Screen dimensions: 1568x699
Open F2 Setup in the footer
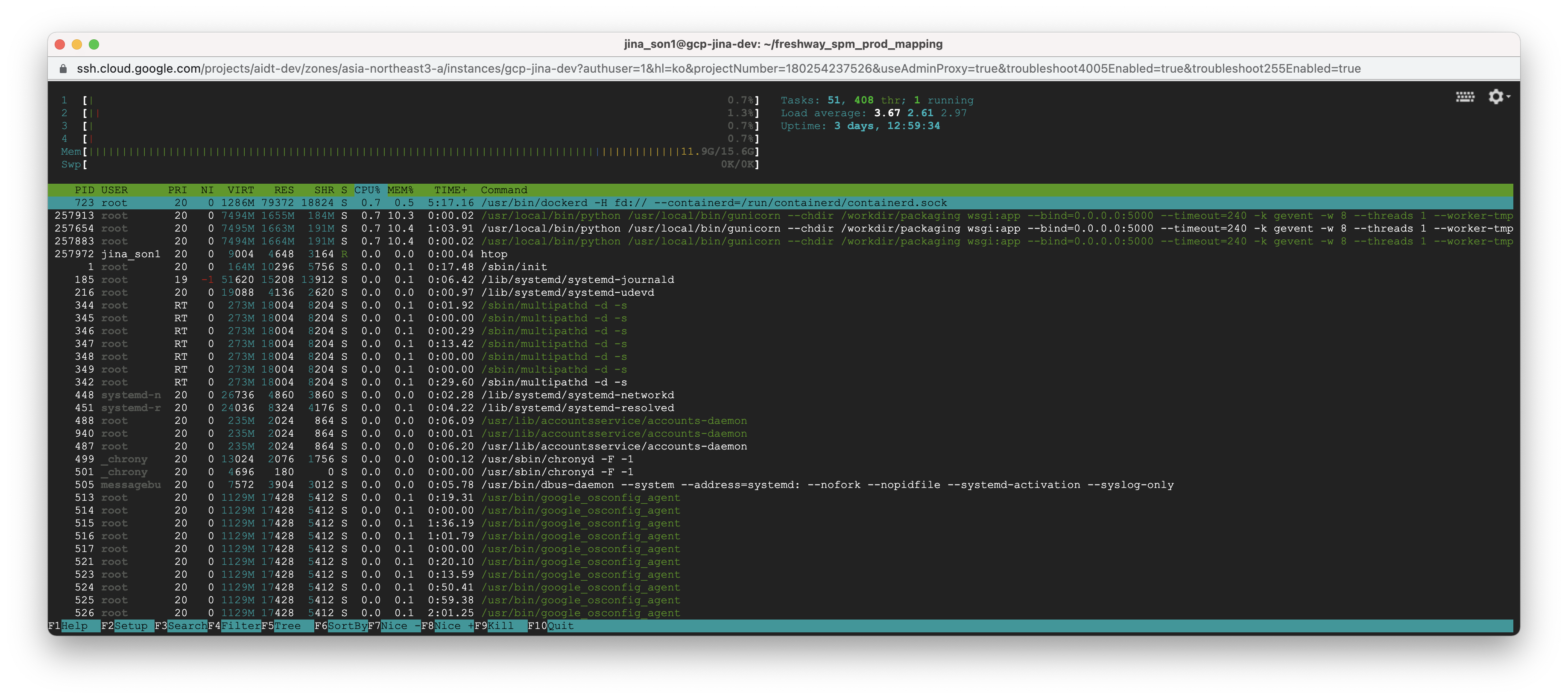[130, 626]
